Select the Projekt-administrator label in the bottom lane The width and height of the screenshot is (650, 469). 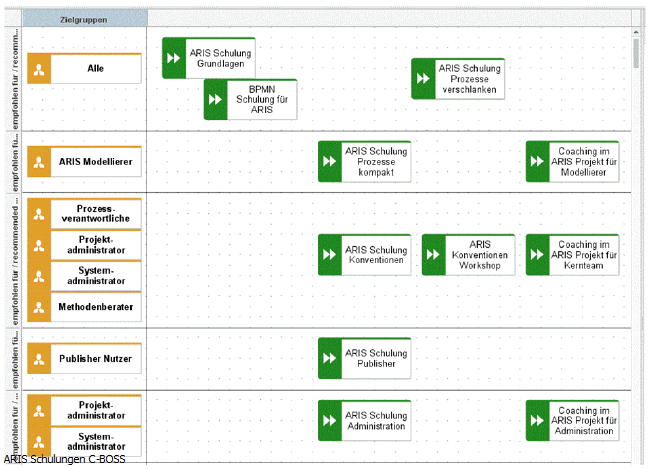tap(96, 411)
